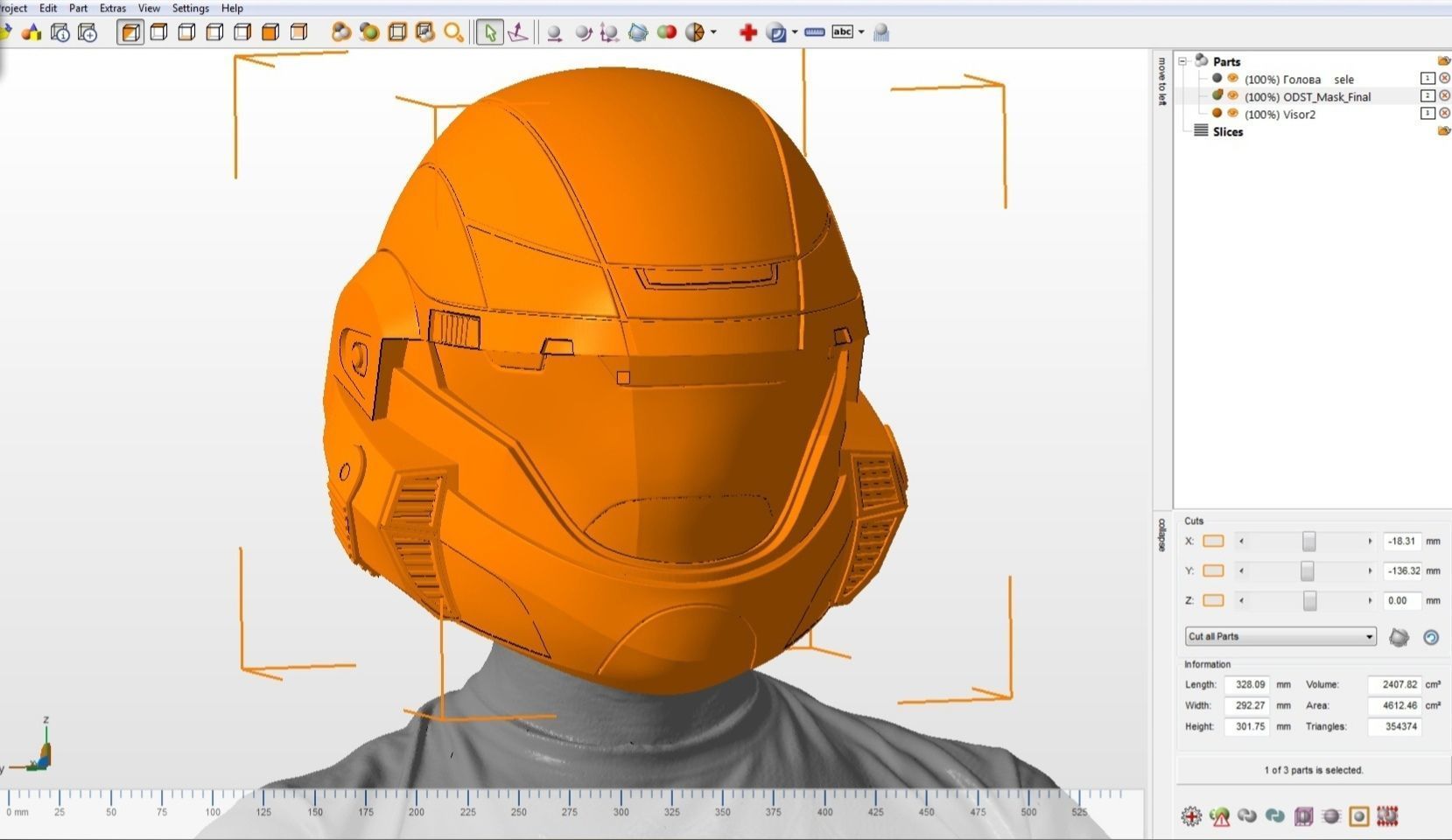Select the last view cube icon
Screen dimensions: 1452x840
click(298, 32)
